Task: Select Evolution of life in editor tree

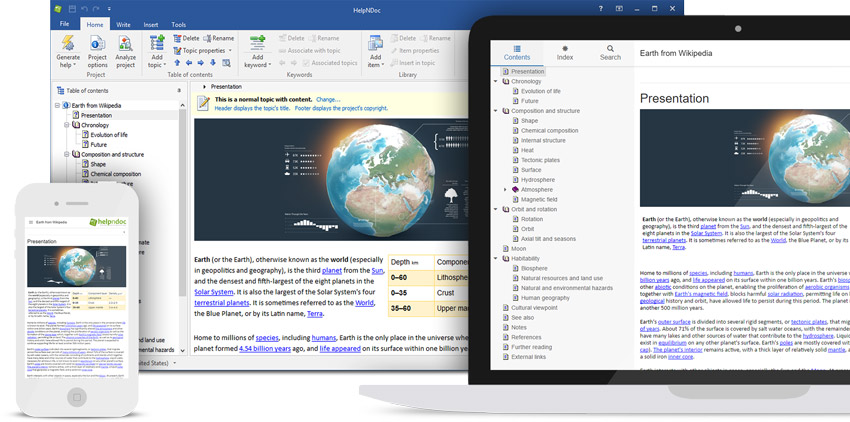Action: pos(109,135)
